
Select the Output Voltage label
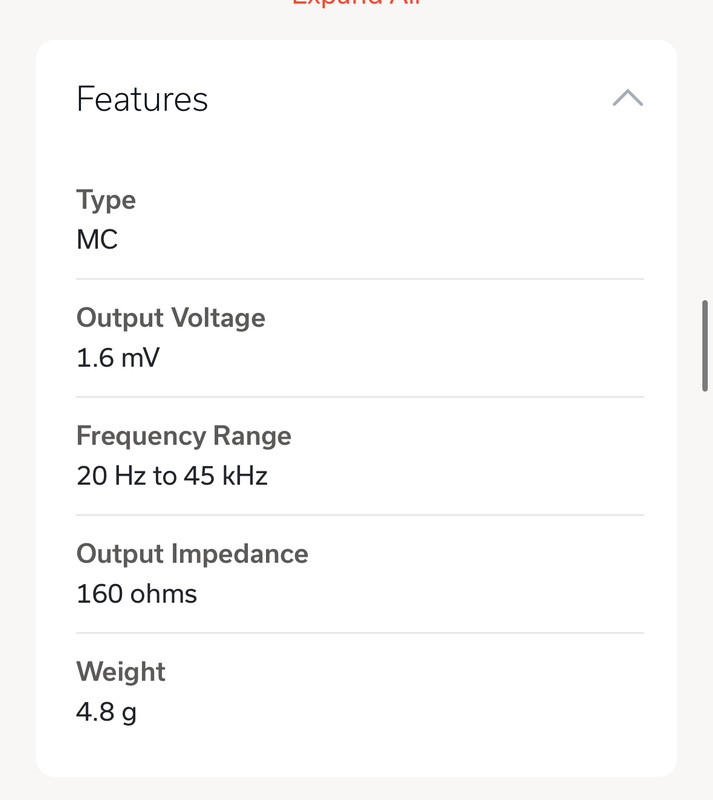[171, 318]
